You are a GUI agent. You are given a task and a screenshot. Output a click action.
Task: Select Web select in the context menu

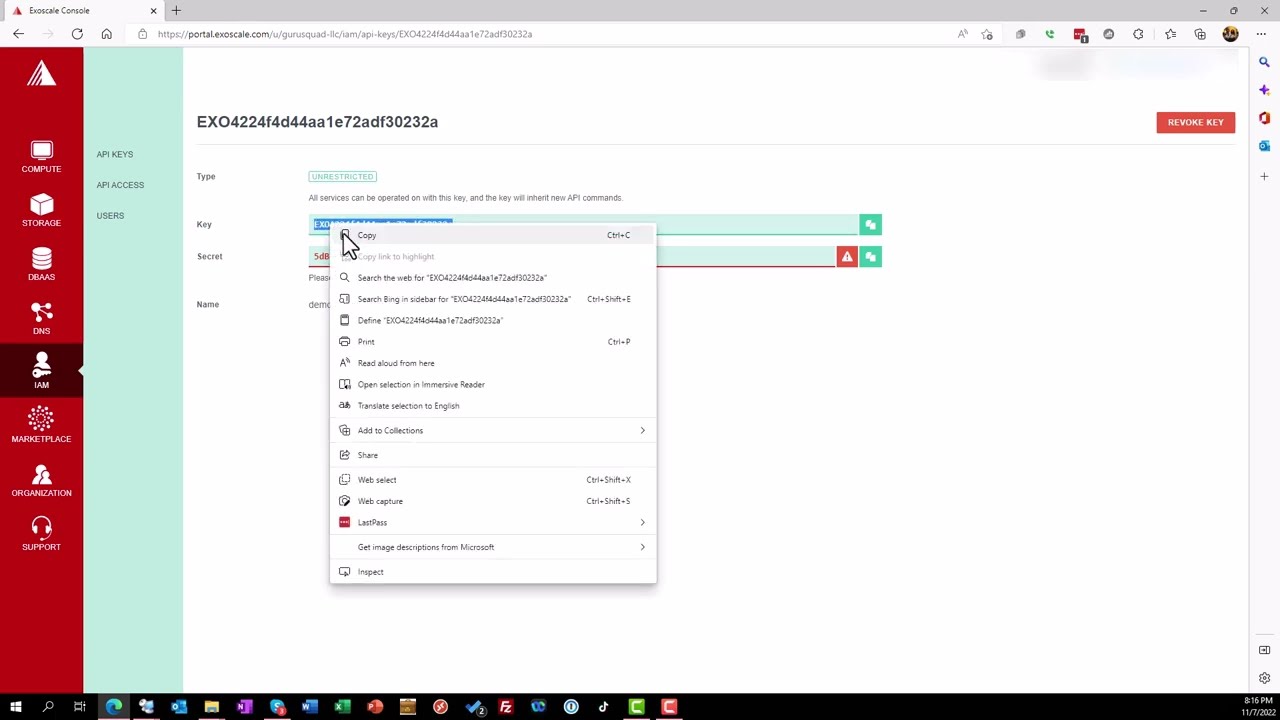[x=493, y=480]
